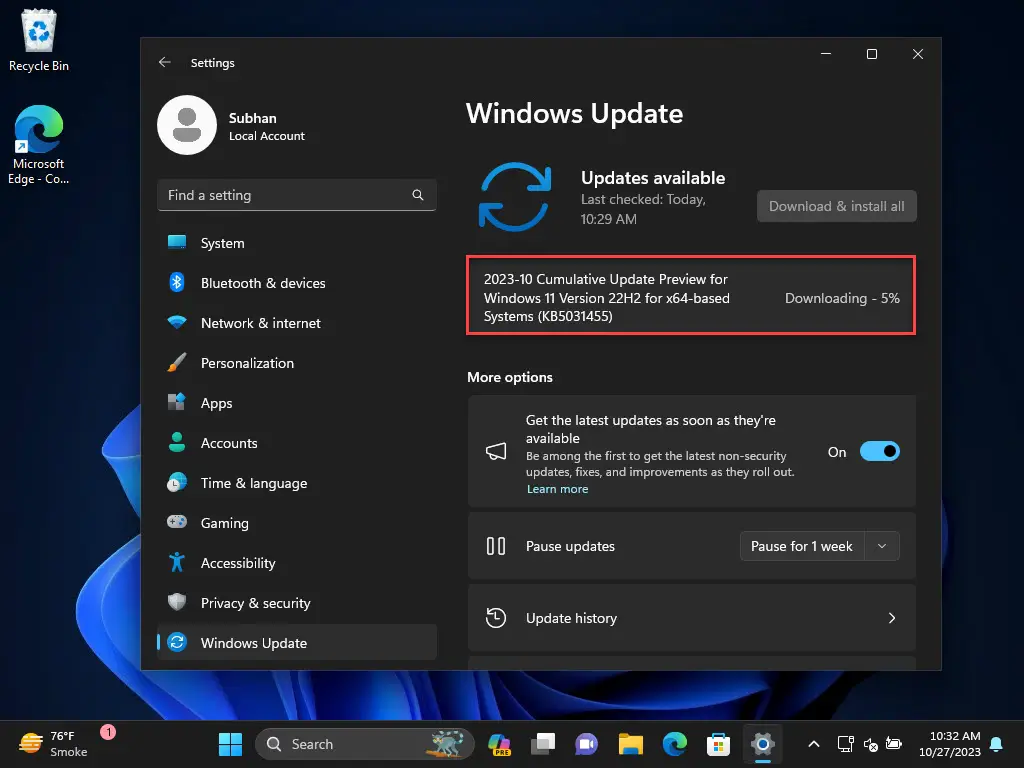Click the Time & language clock icon

(x=177, y=483)
